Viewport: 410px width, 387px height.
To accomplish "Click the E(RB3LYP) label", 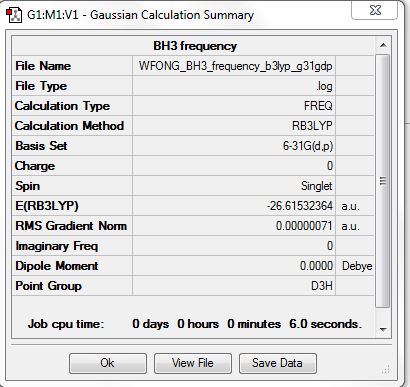I will coord(47,206).
